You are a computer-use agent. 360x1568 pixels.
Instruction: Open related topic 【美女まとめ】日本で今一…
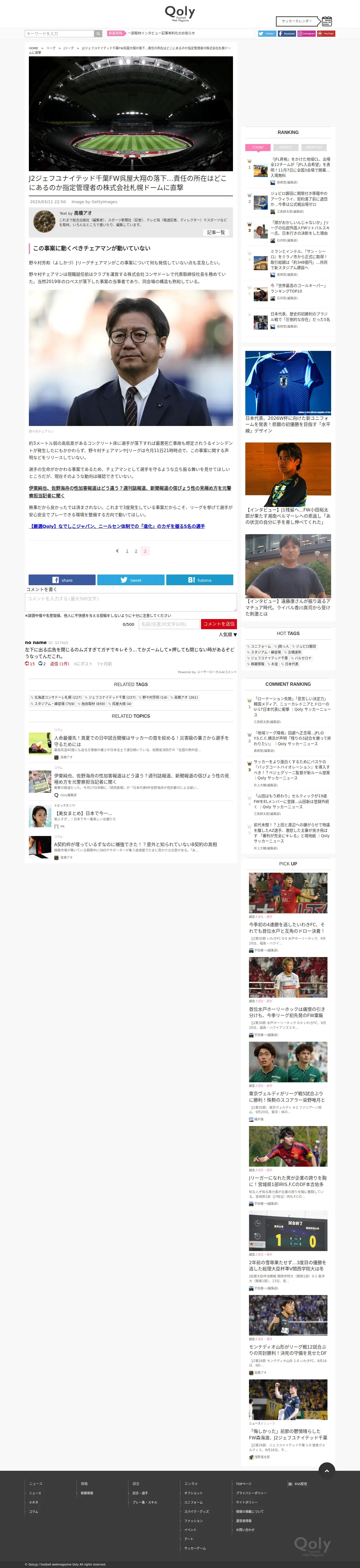coord(83,813)
